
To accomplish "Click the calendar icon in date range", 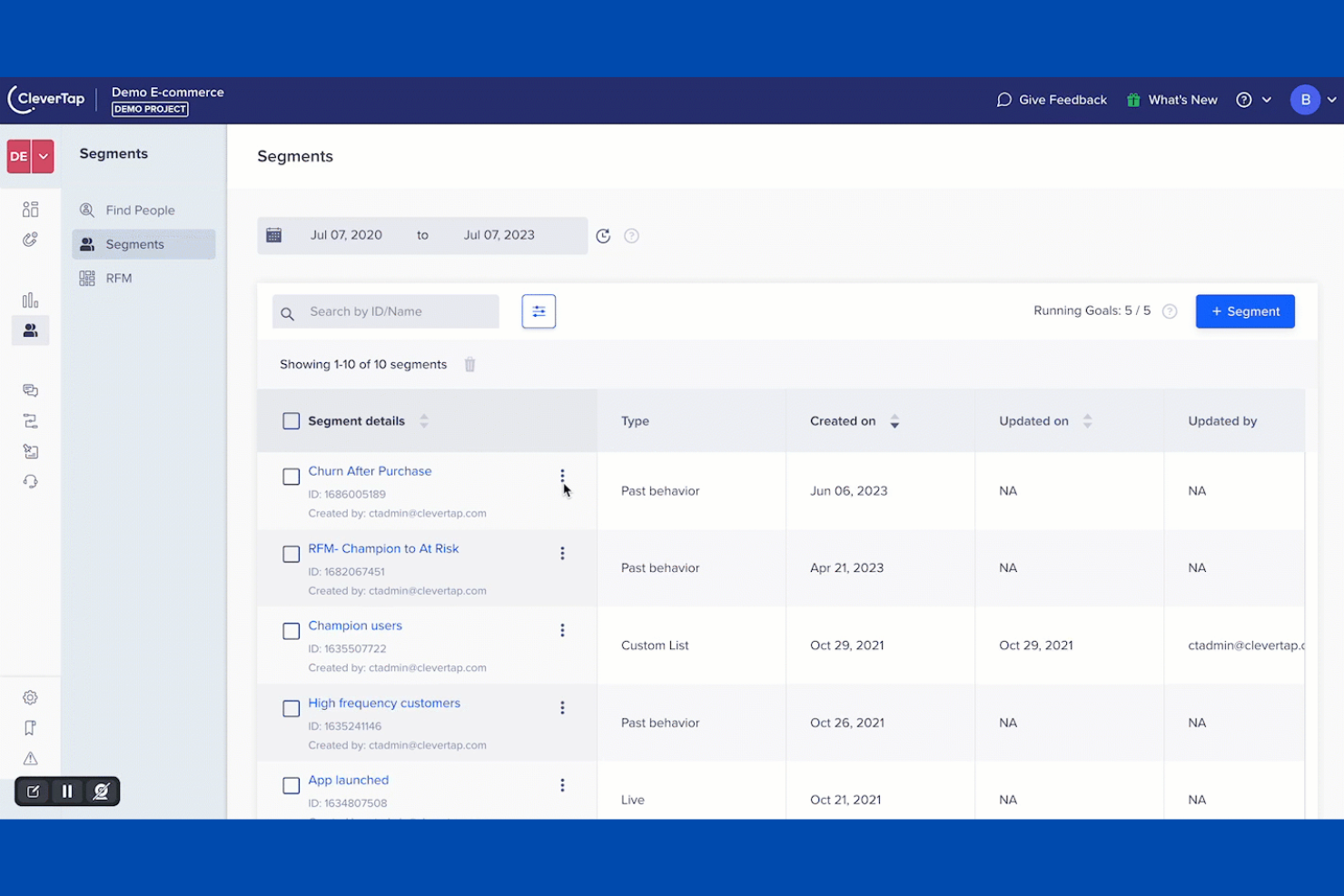I will [273, 235].
